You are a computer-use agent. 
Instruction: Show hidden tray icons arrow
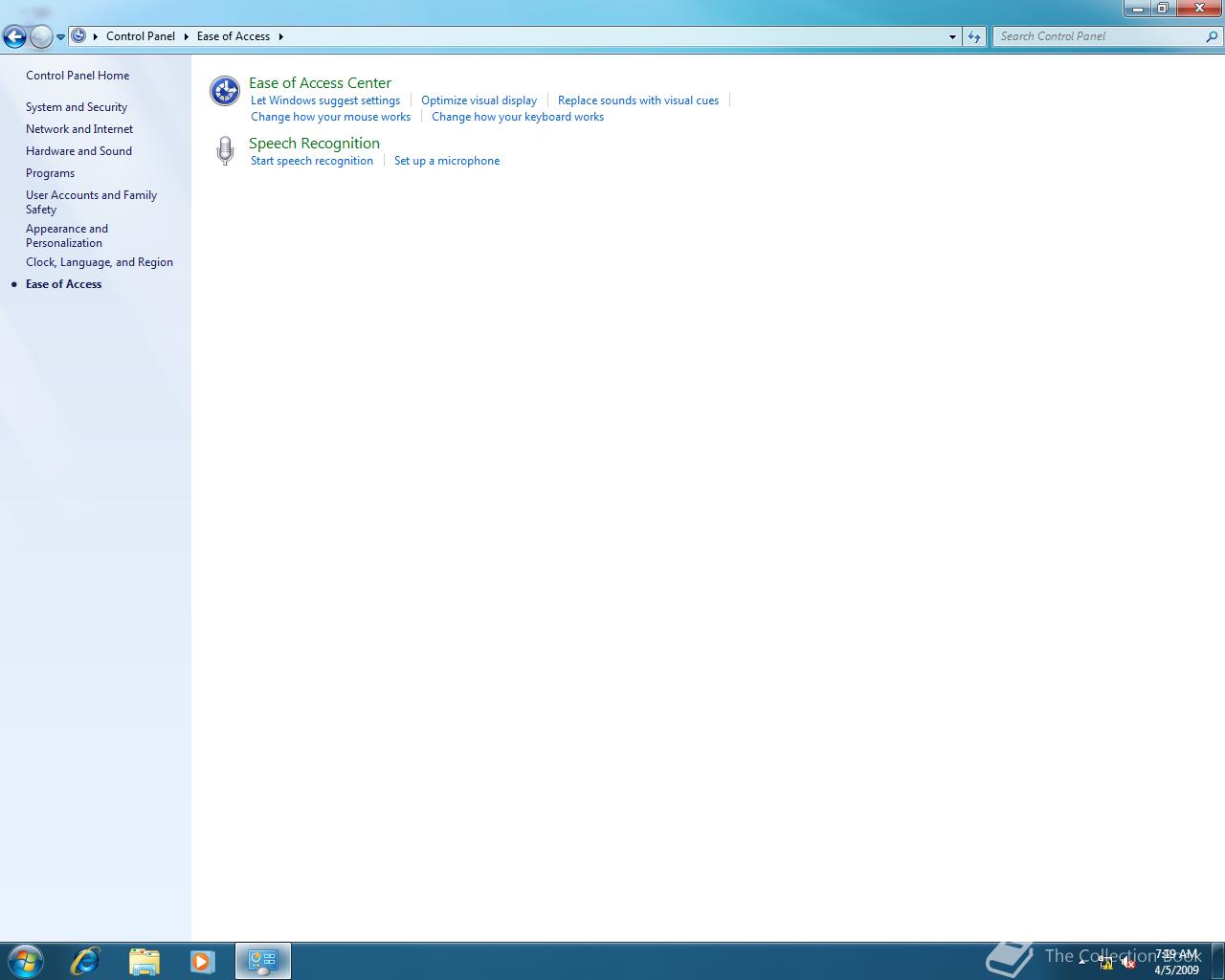tap(1082, 962)
